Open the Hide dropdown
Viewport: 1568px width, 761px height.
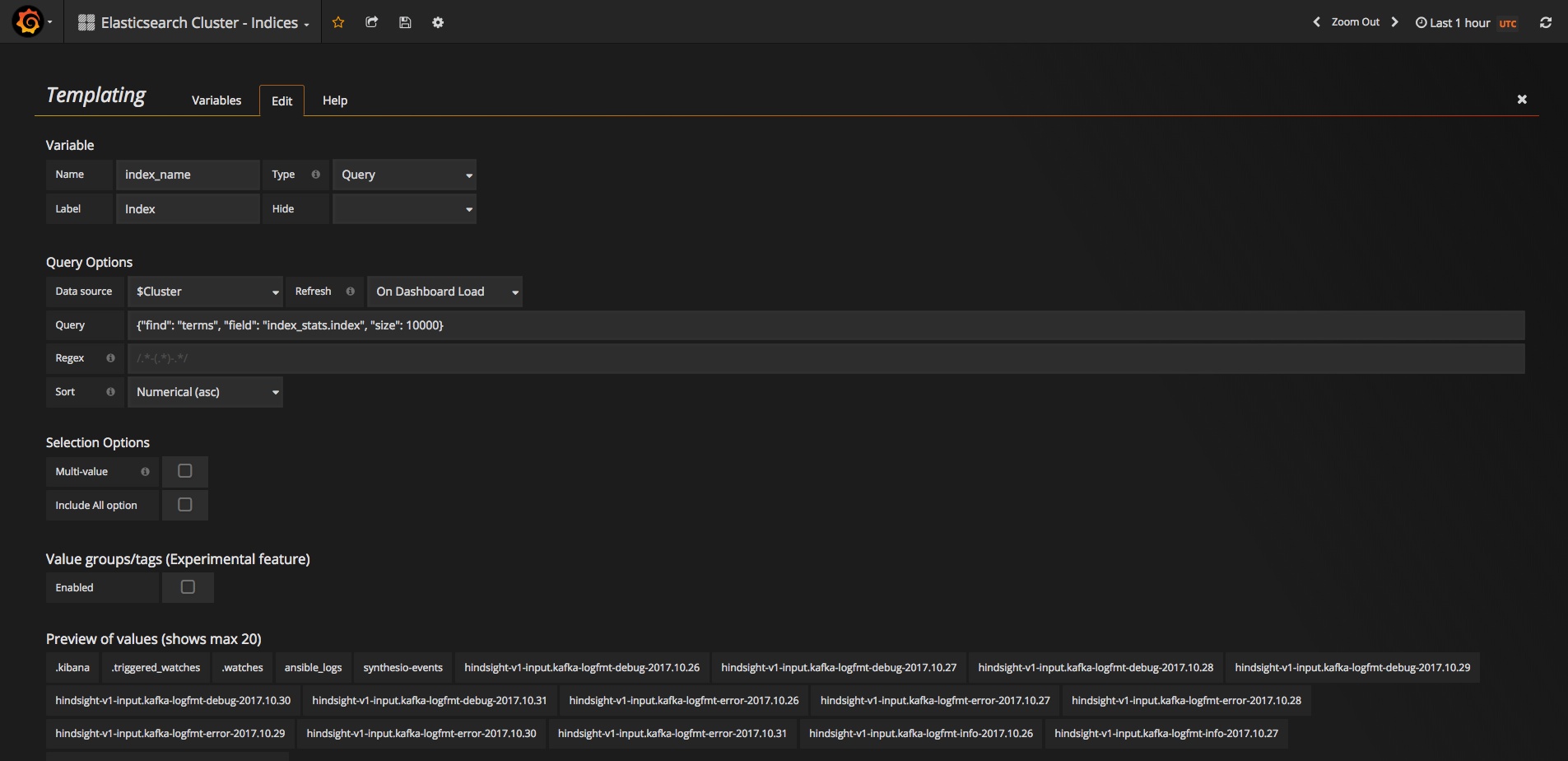[404, 209]
